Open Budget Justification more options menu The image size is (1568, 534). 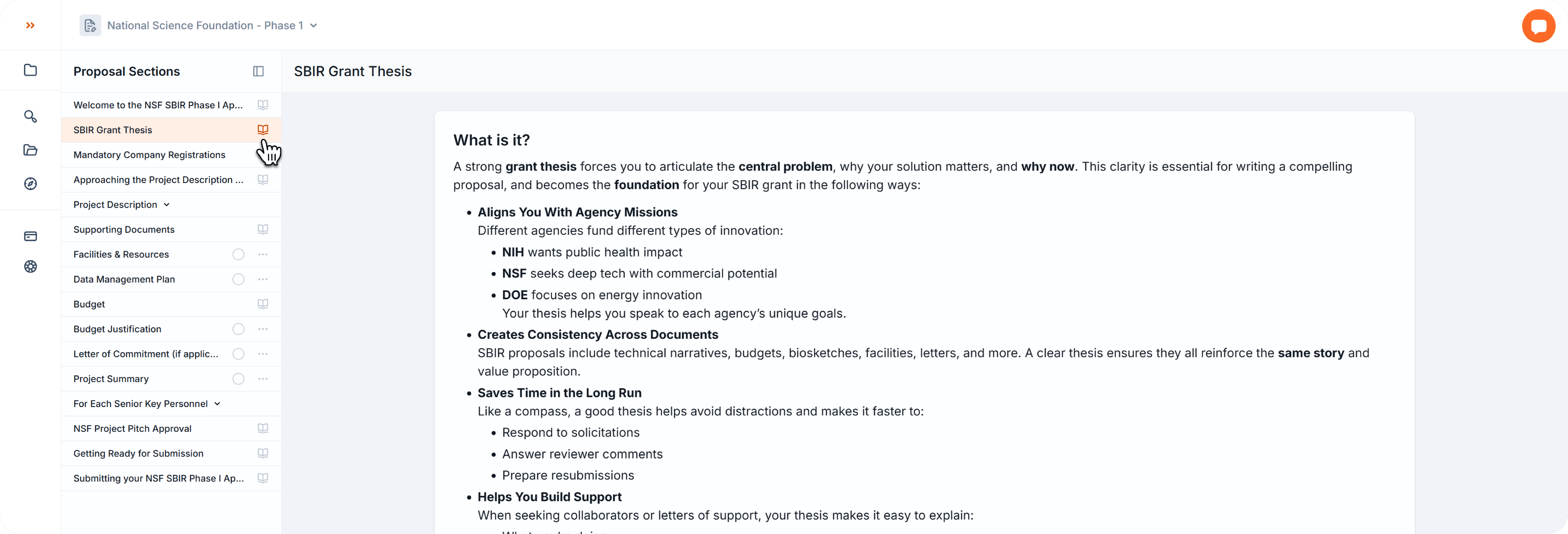pyautogui.click(x=263, y=329)
